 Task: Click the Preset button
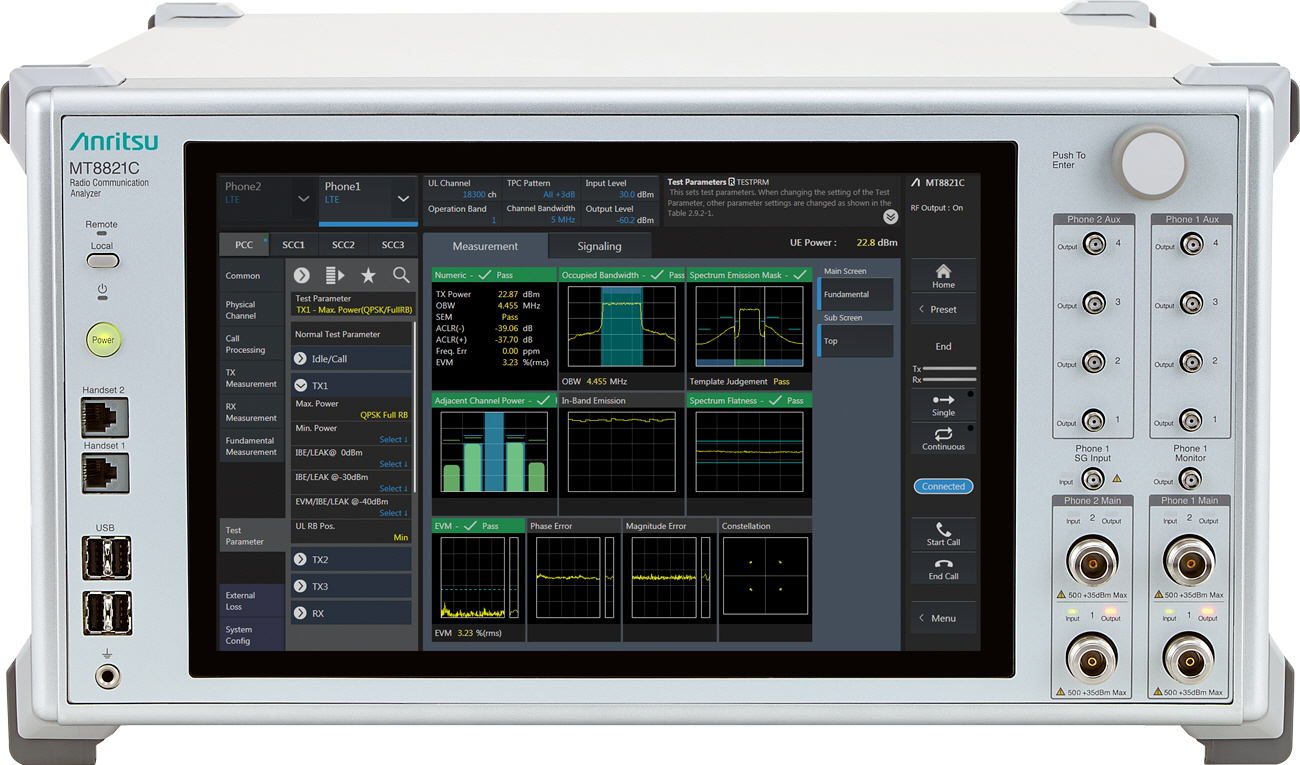[x=943, y=310]
